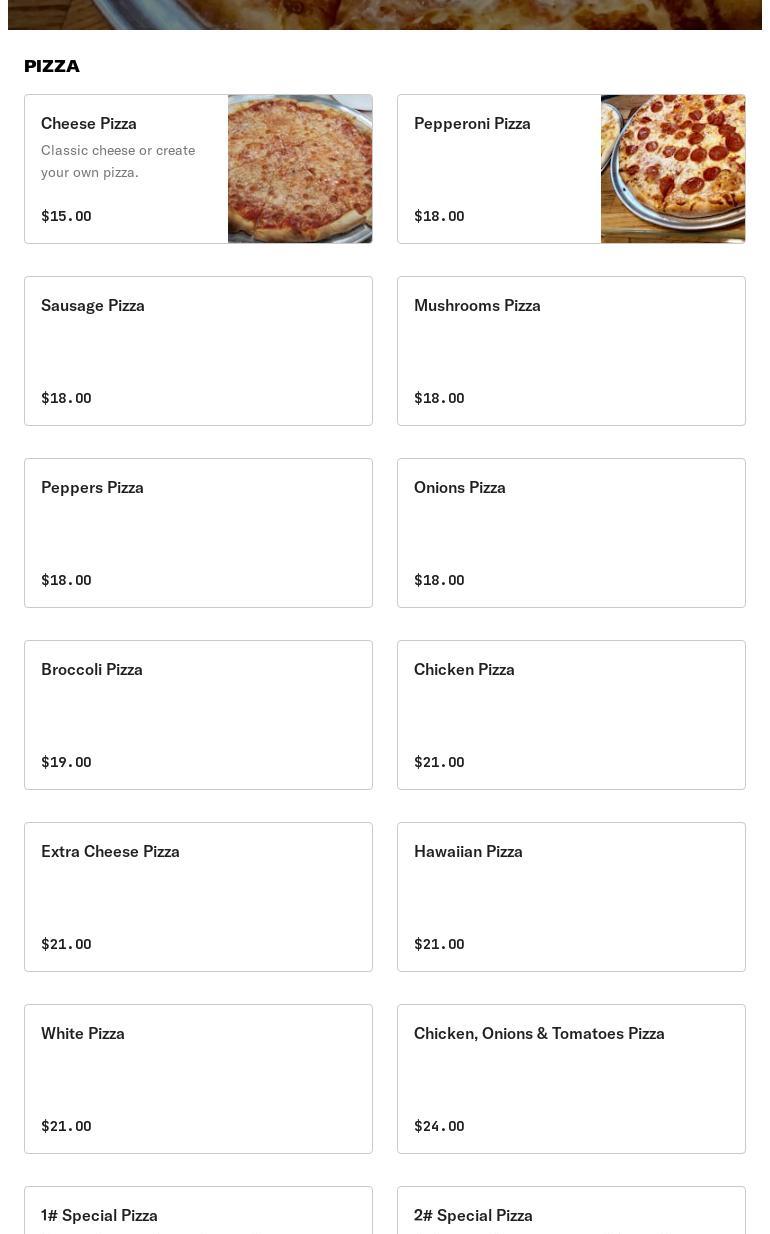This screenshot has width=770, height=1234.
Task: Select the Peppers Pizza card
Action: pyautogui.click(x=198, y=533)
